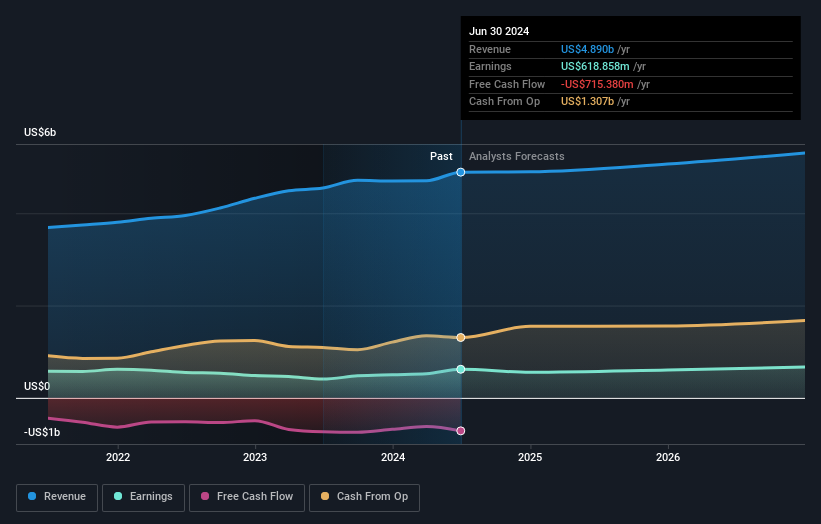Click the US$618.858m earnings value
This screenshot has height=524, width=821.
pyautogui.click(x=595, y=66)
